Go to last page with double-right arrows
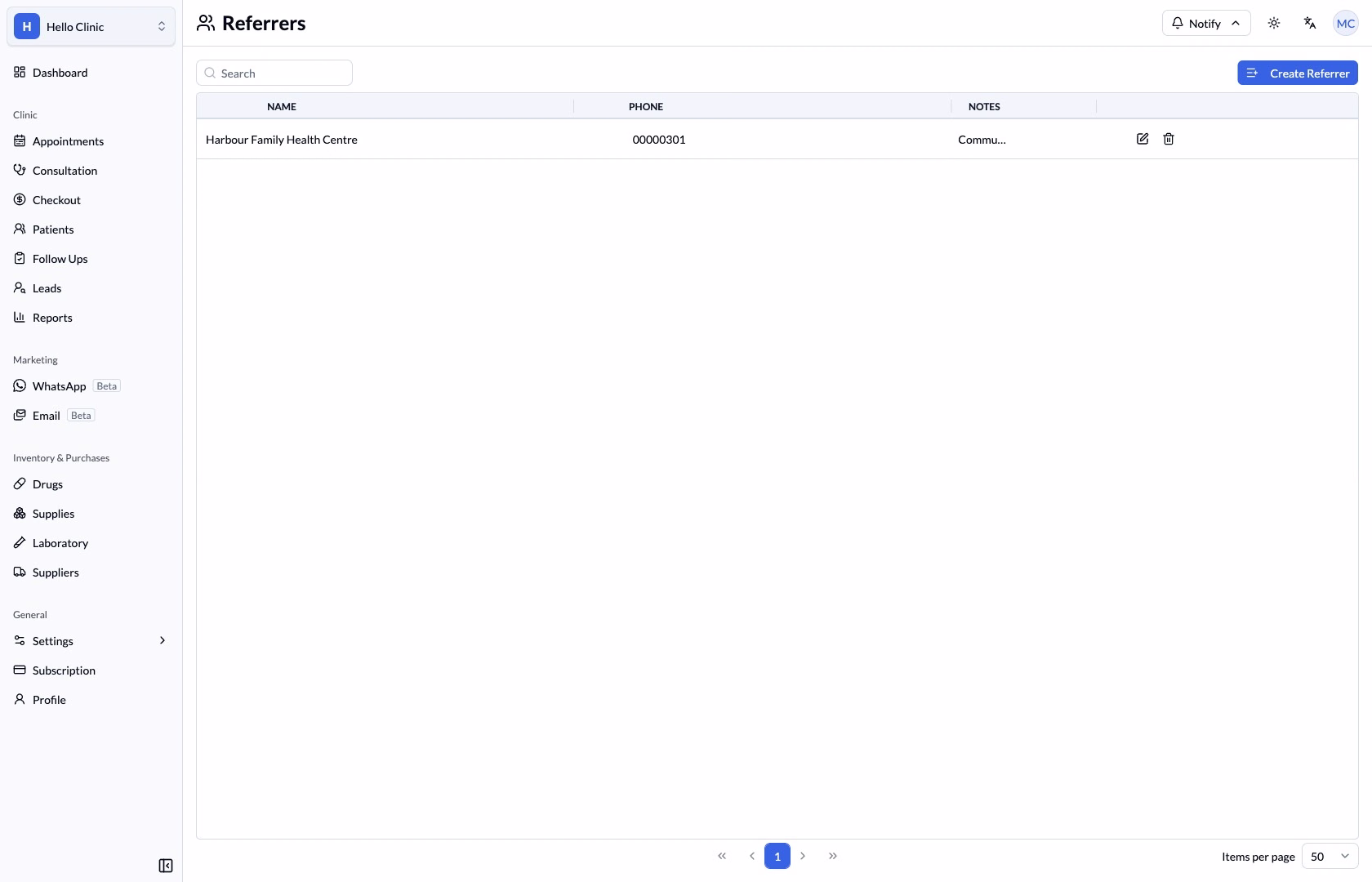 [x=832, y=856]
